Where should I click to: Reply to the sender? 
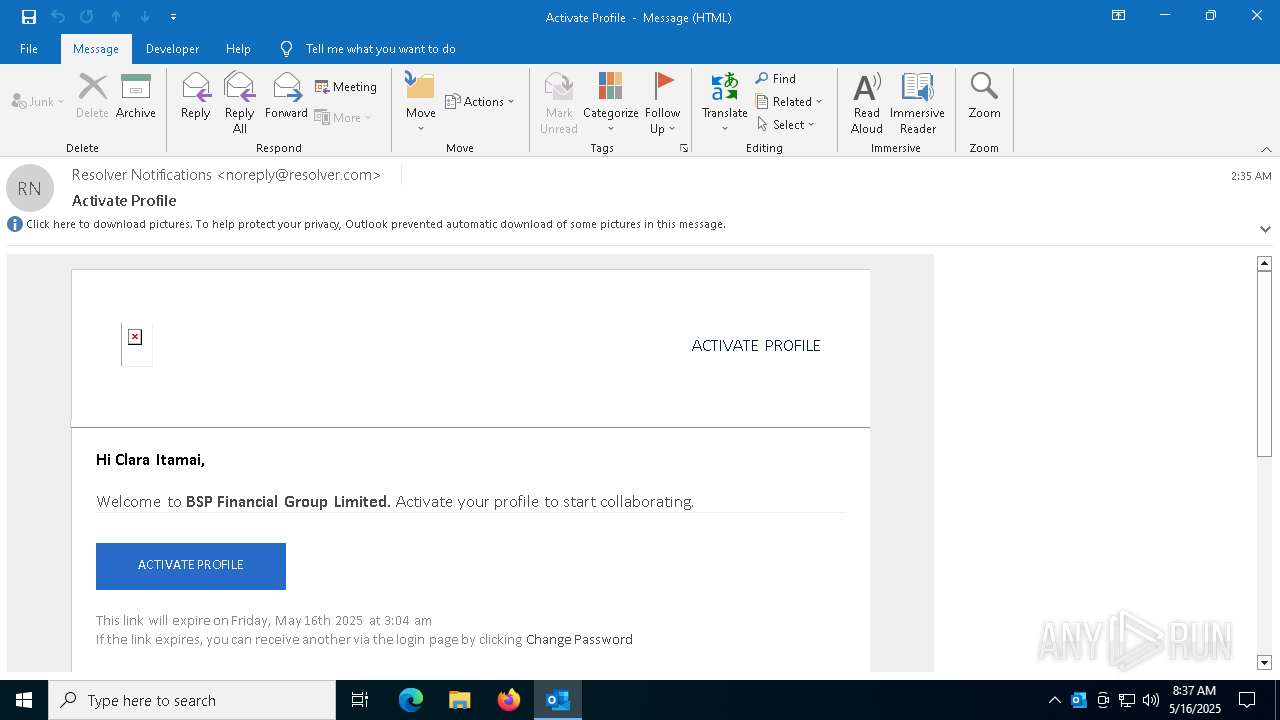pyautogui.click(x=196, y=97)
